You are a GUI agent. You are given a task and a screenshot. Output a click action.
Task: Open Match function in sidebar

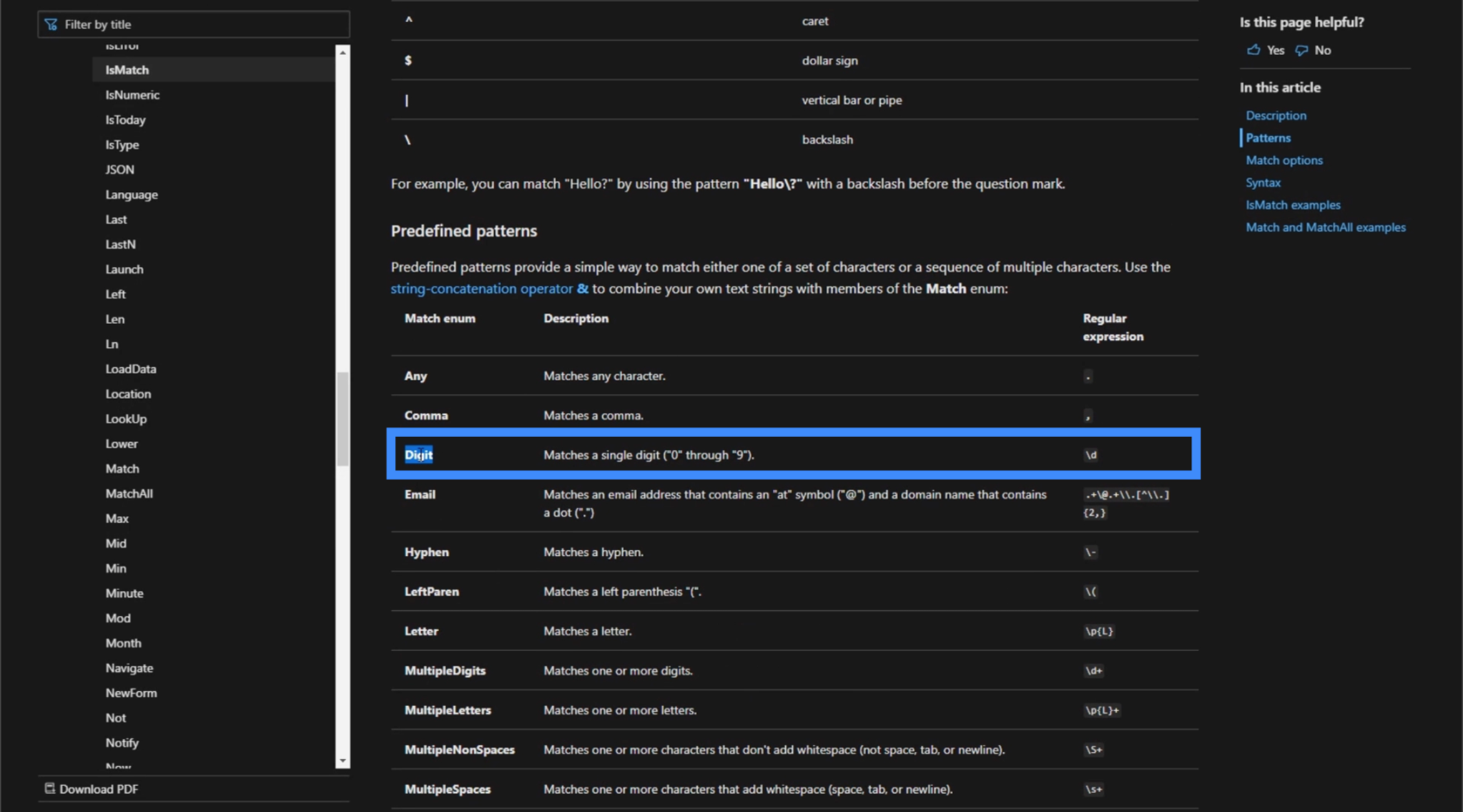122,469
